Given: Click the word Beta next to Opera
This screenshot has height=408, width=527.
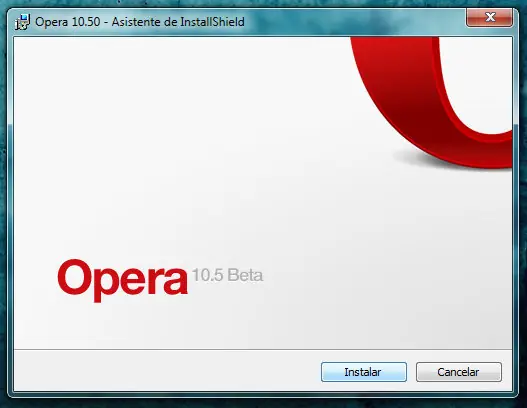Looking at the screenshot, I should pyautogui.click(x=245, y=275).
